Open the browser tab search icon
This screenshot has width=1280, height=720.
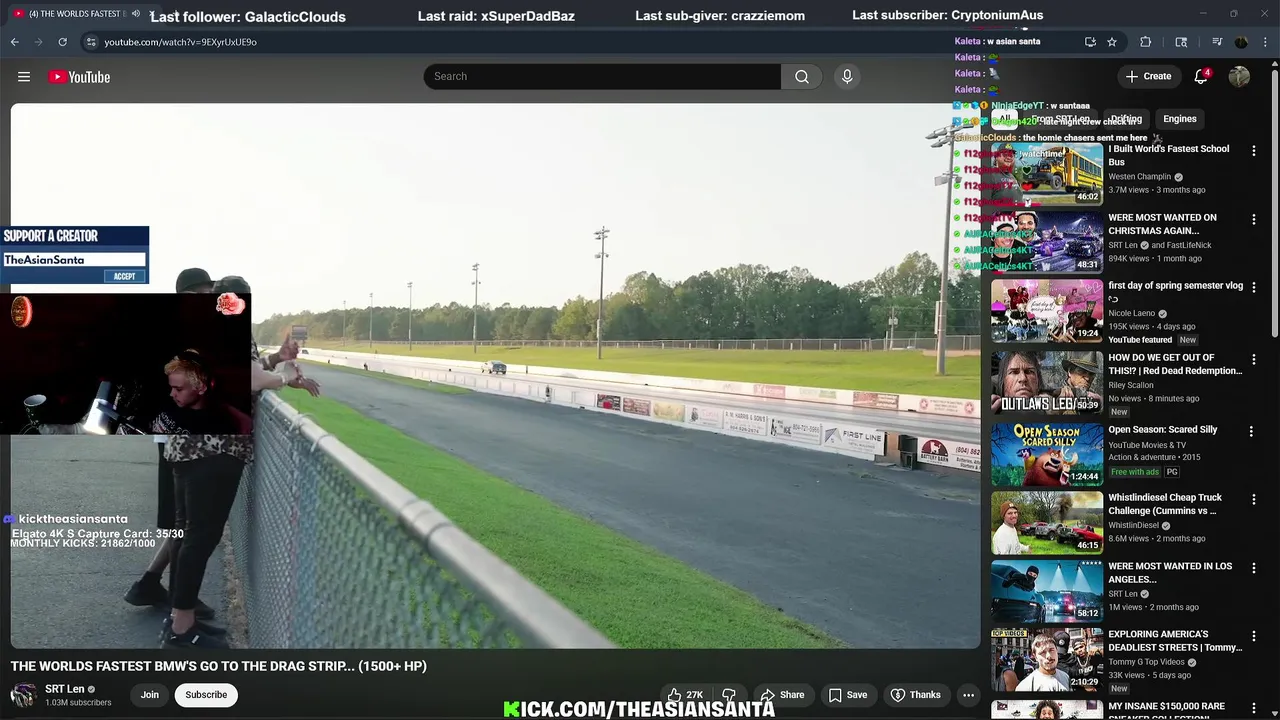pyautogui.click(x=1181, y=42)
